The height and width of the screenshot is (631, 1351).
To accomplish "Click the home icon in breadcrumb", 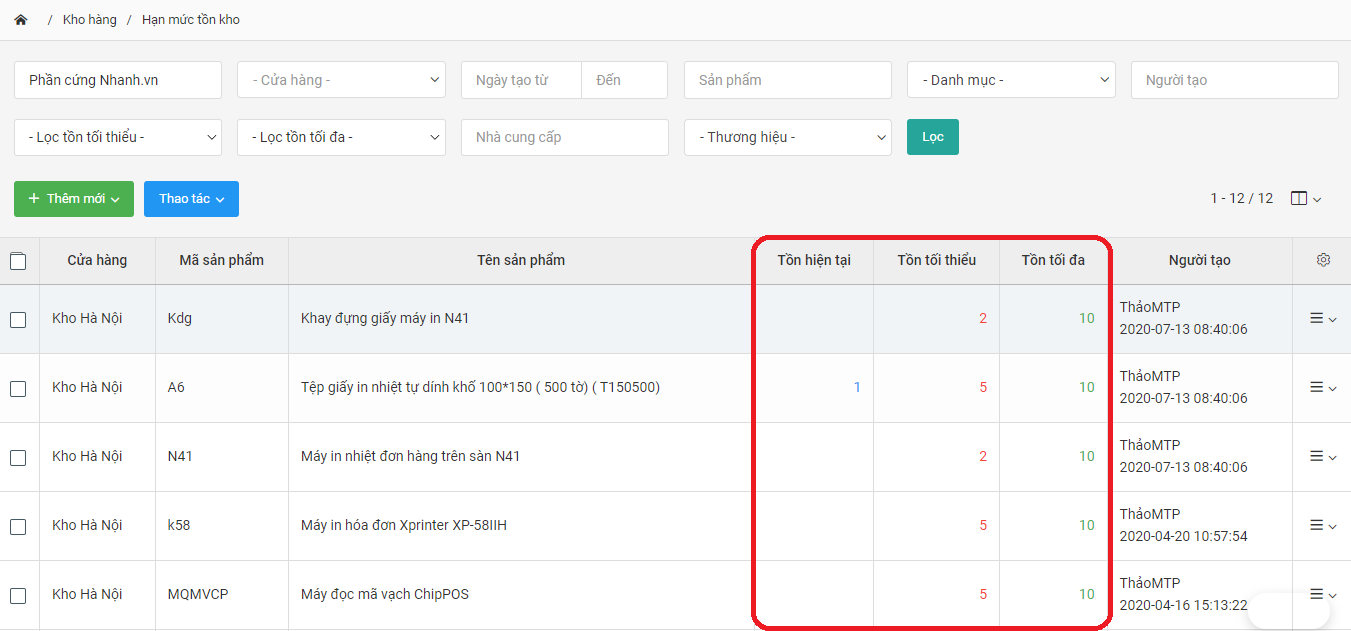I will [x=21, y=20].
